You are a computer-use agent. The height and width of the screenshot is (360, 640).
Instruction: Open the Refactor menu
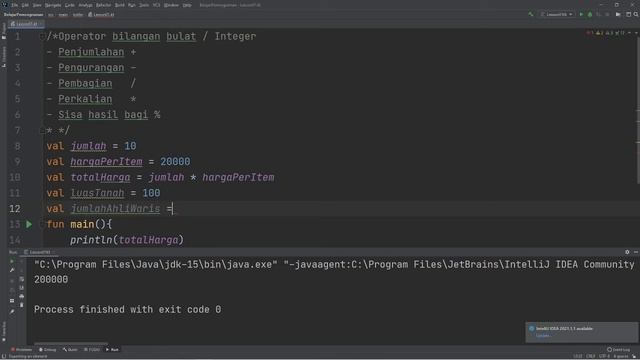[104, 5]
